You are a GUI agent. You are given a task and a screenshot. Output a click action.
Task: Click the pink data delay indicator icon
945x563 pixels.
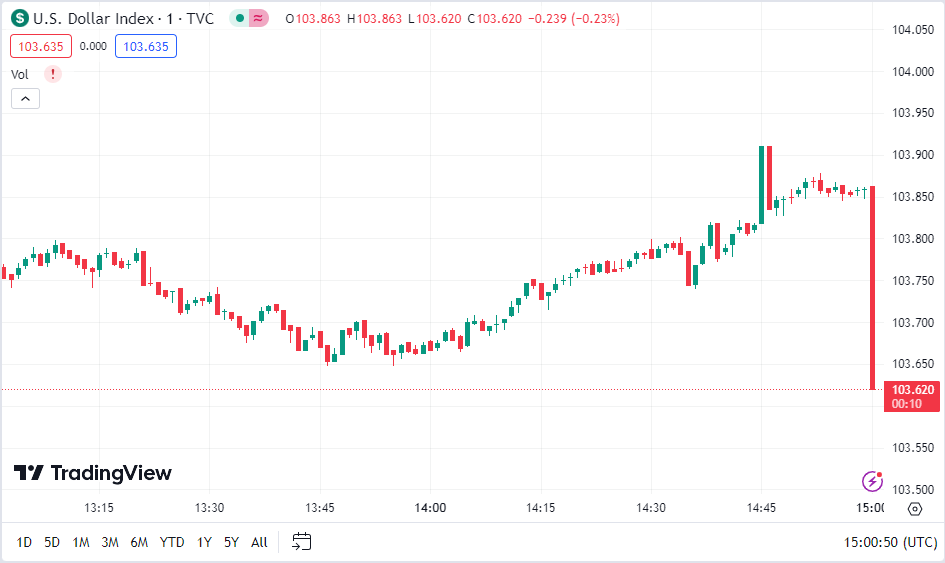259,19
